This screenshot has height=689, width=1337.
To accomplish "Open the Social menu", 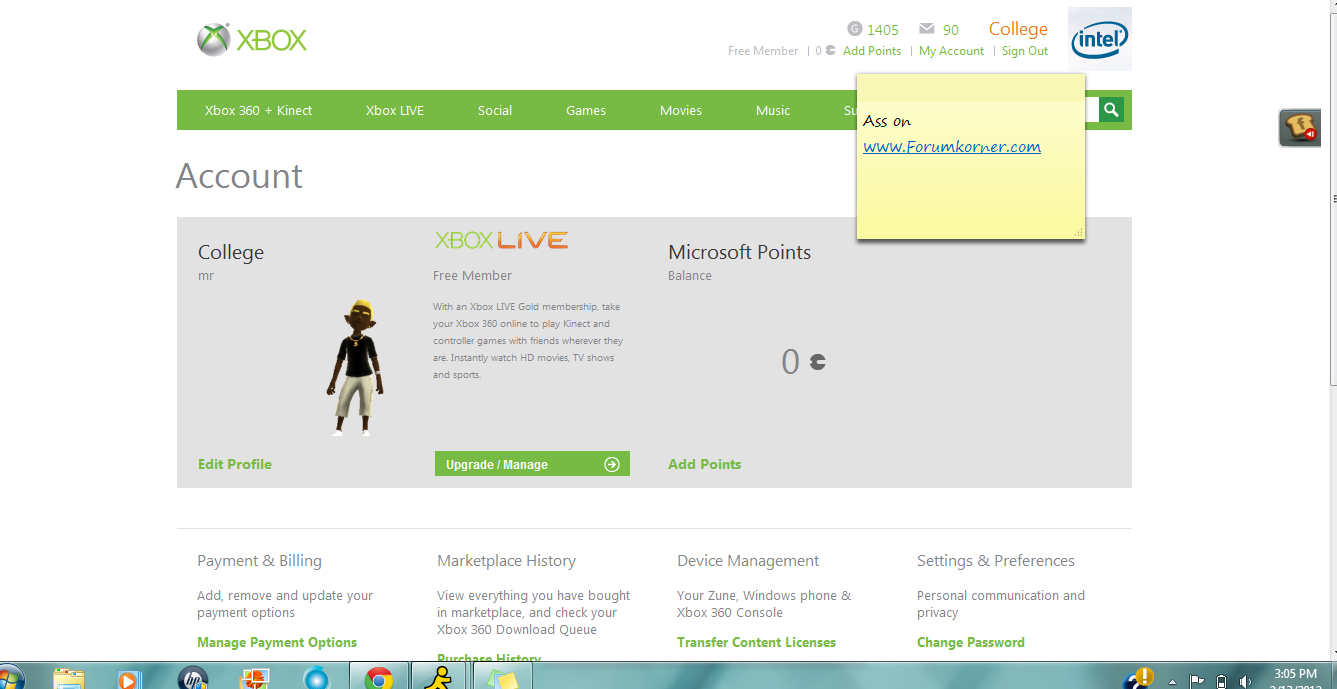I will coord(495,110).
